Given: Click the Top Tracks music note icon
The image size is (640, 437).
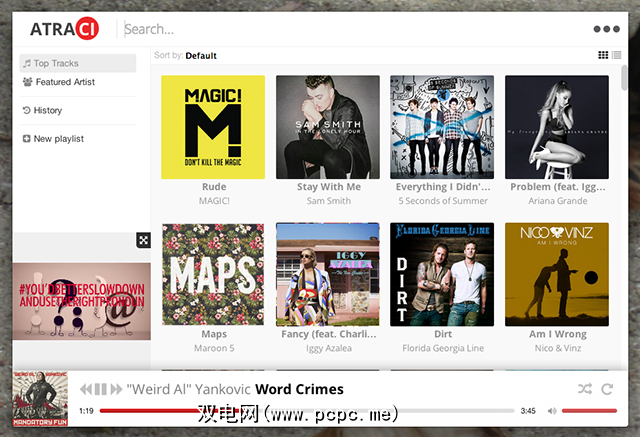Looking at the screenshot, I should click(x=27, y=63).
